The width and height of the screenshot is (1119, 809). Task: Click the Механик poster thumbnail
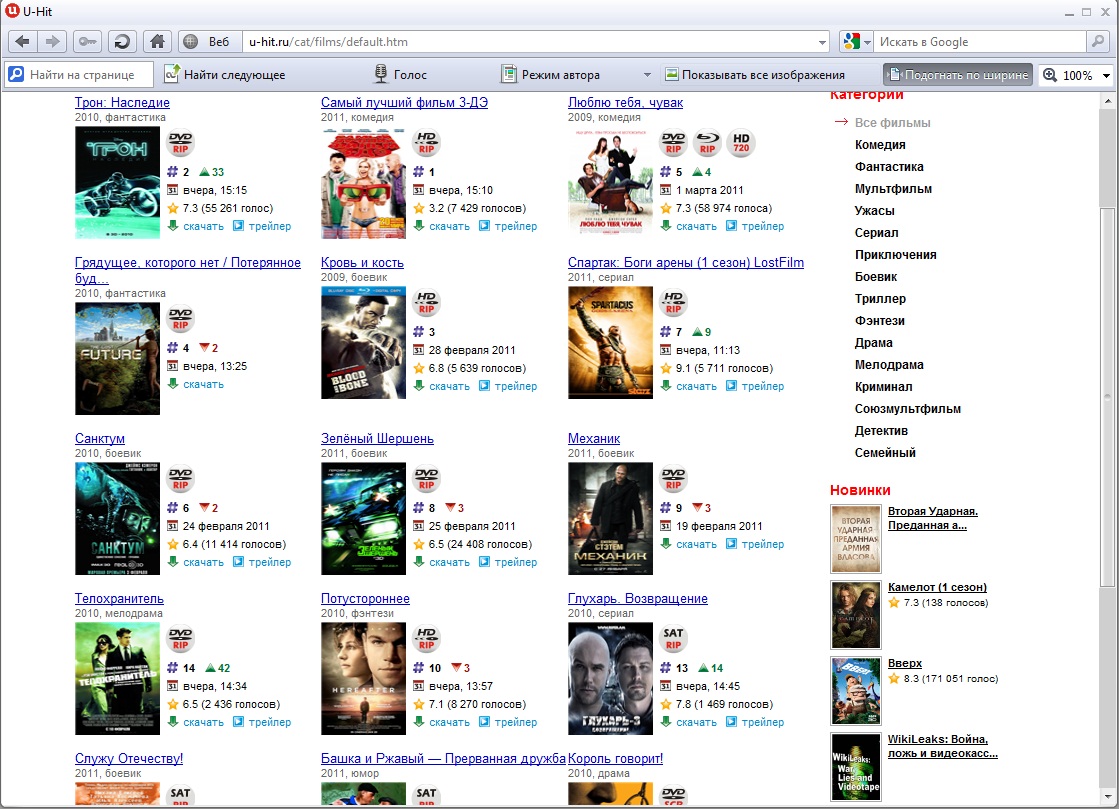(610, 519)
